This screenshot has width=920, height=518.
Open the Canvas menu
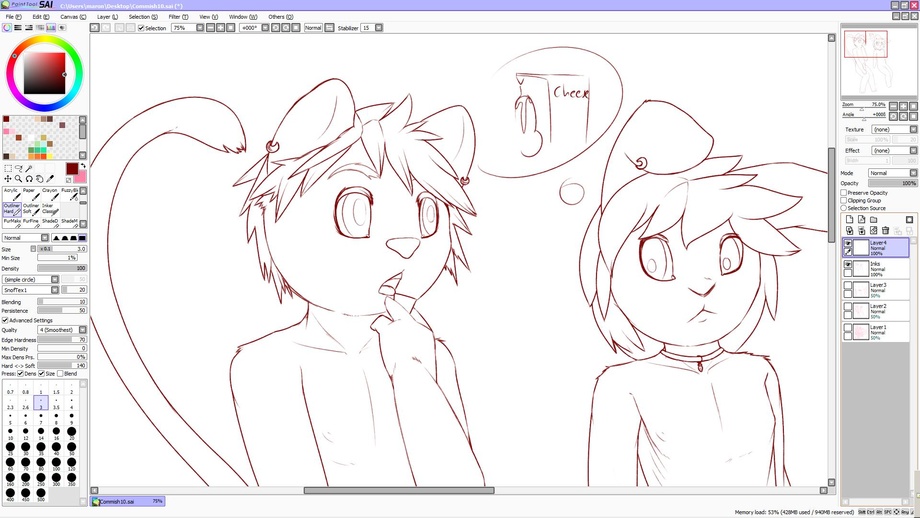coord(73,17)
